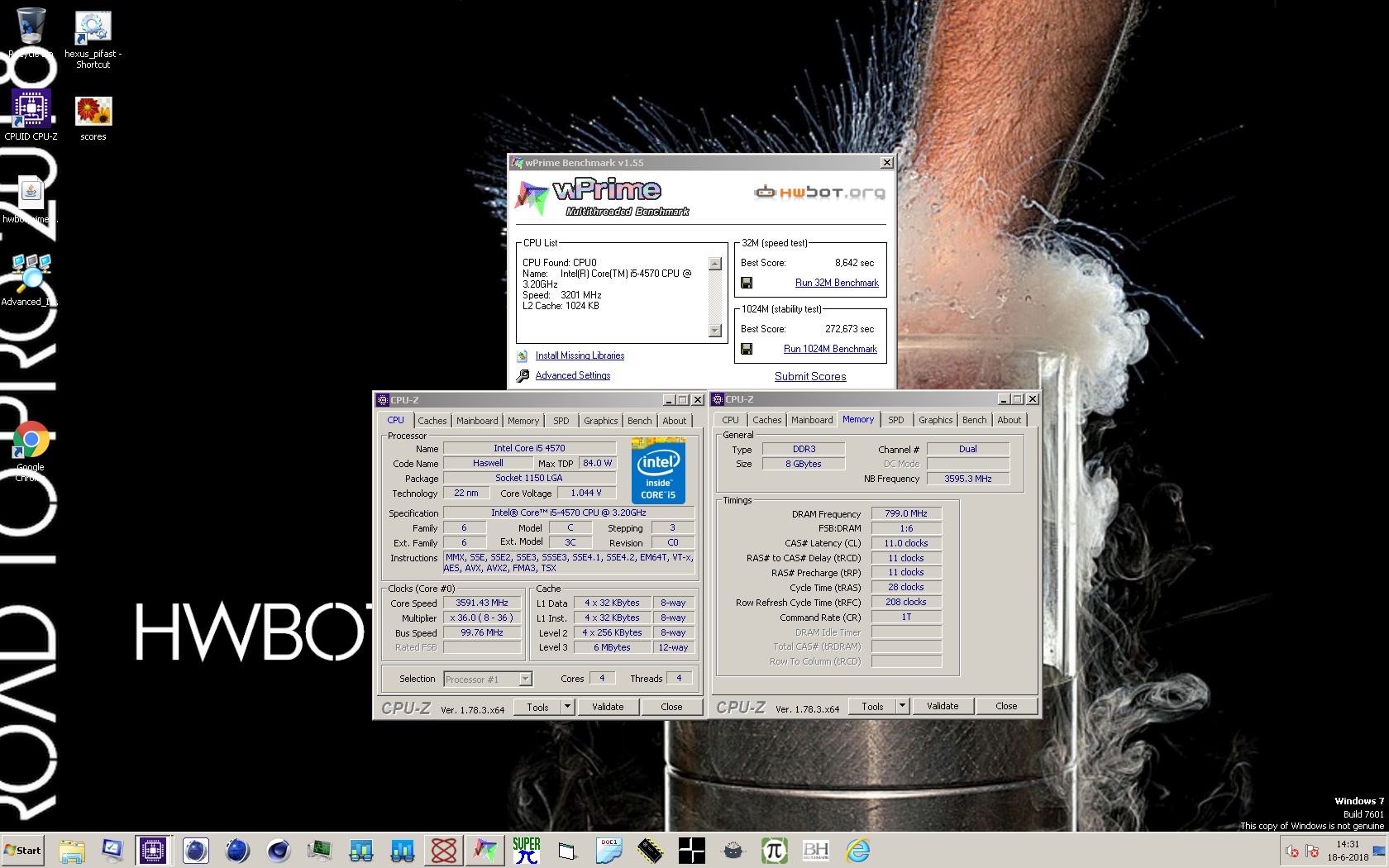
Task: Click the Intel inside Core i5 logo
Action: (658, 471)
